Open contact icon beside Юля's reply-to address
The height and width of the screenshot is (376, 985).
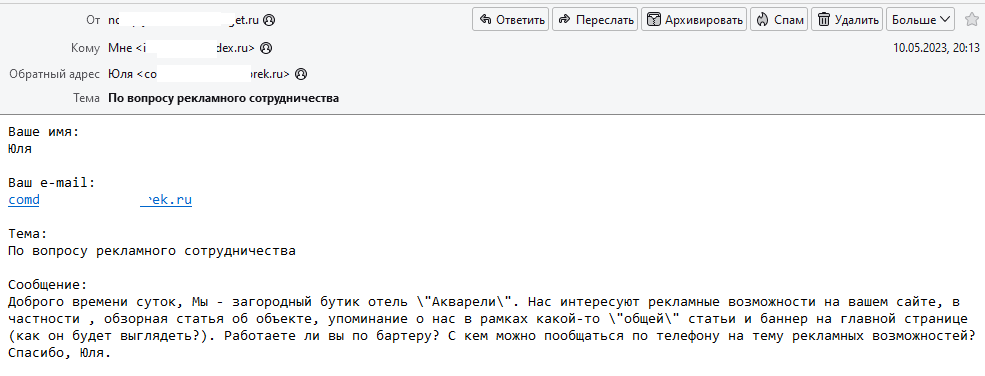[x=300, y=74]
